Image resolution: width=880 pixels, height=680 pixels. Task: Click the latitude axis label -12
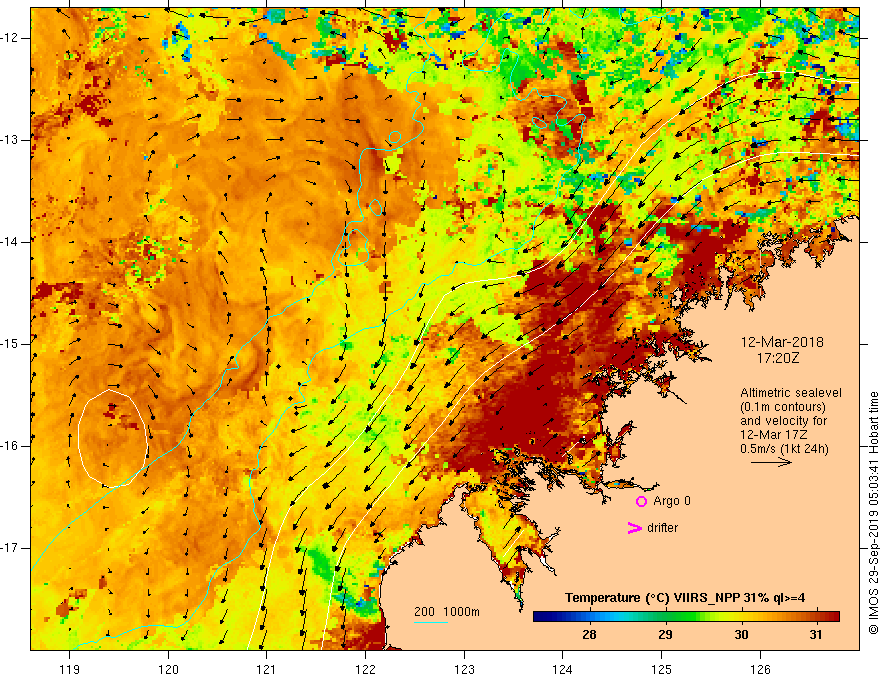[10, 38]
